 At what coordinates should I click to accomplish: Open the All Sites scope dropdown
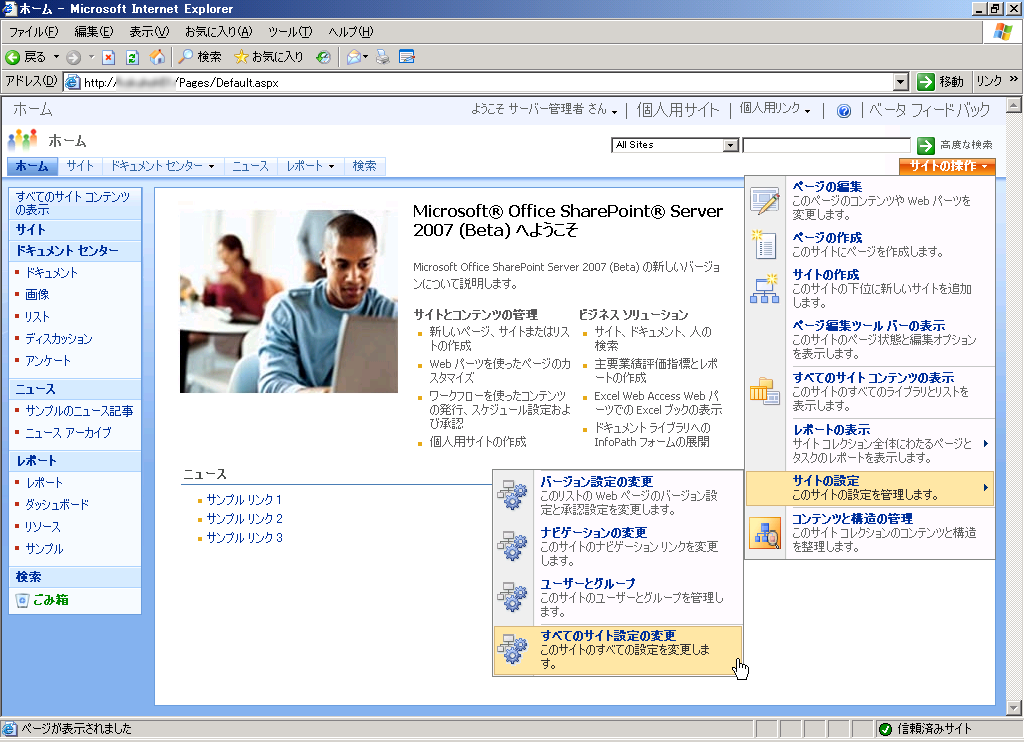730,145
